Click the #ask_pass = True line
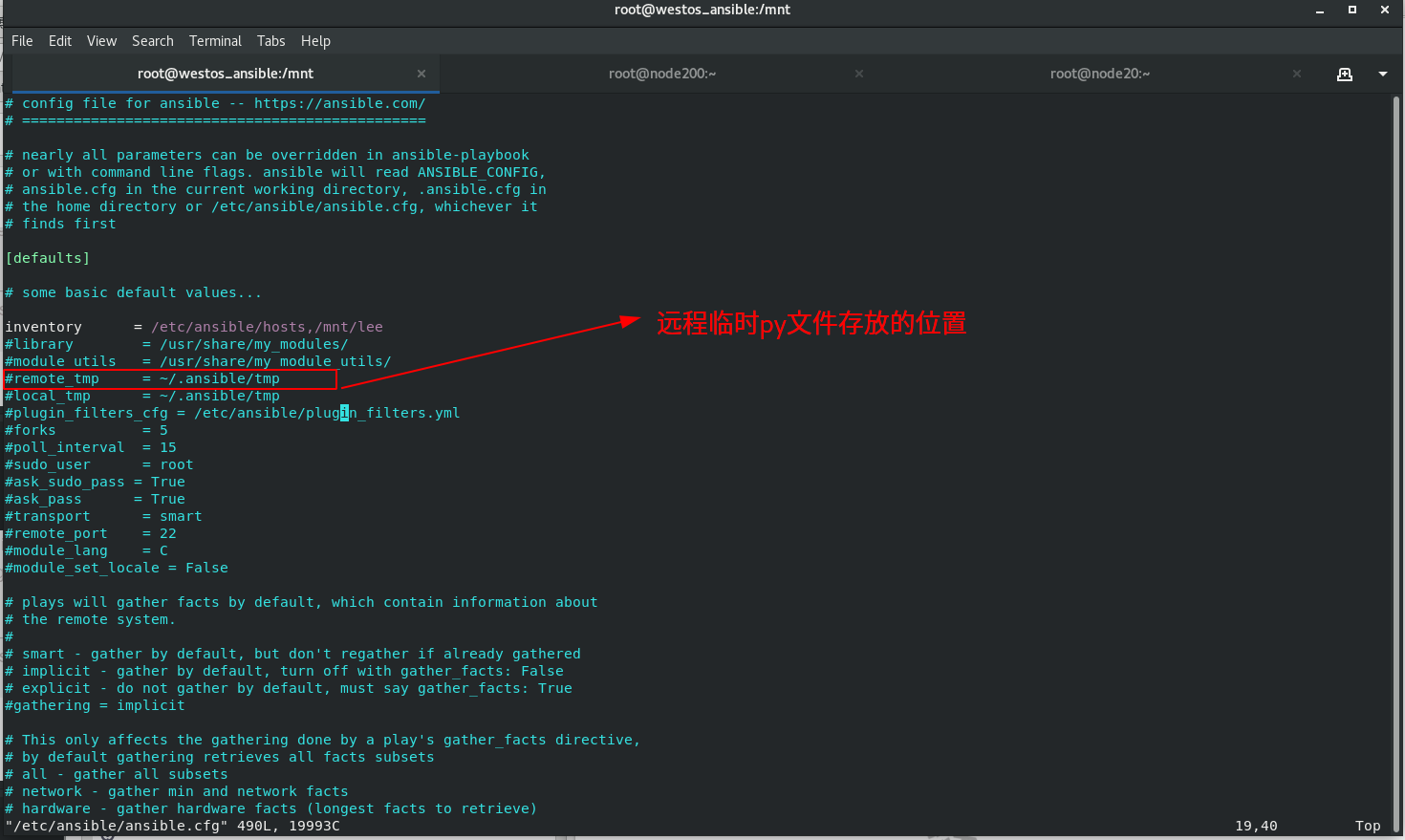1405x840 pixels. (x=96, y=499)
